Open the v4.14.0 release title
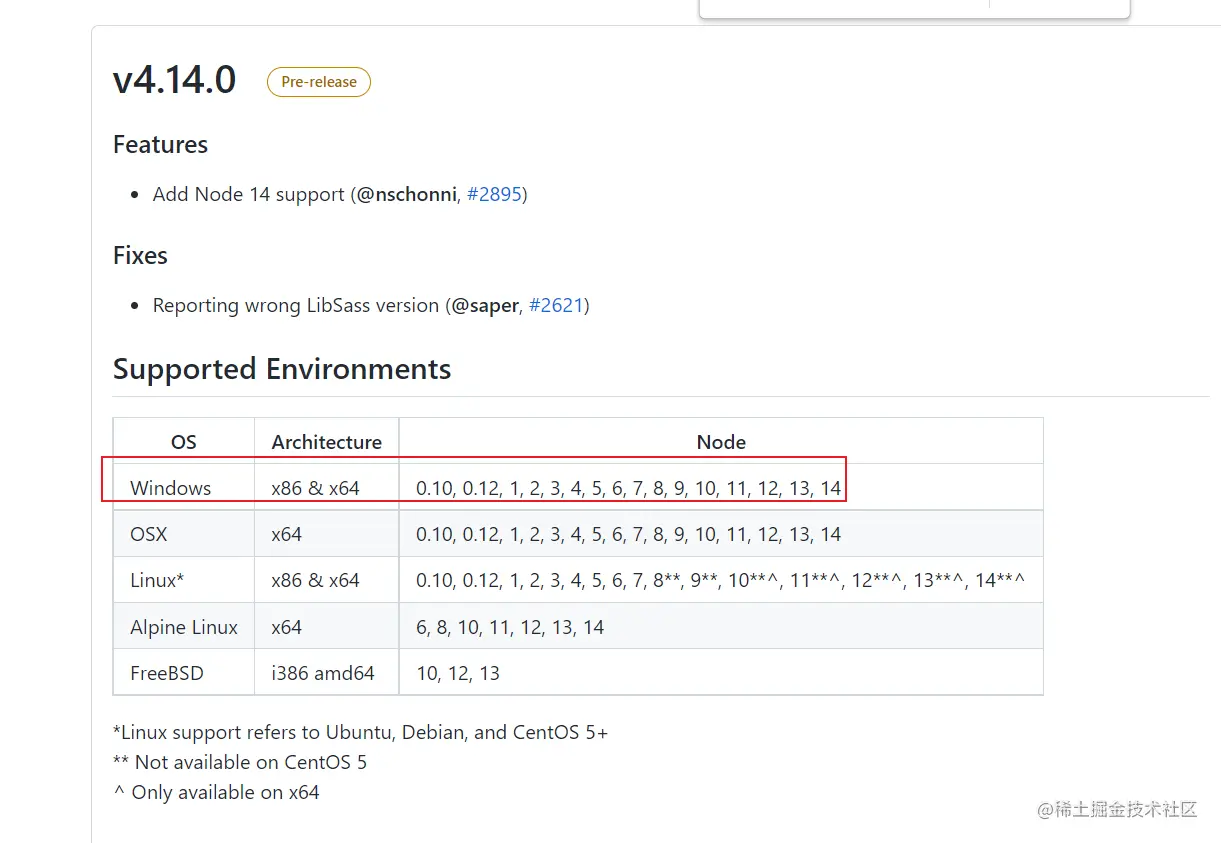 click(x=174, y=80)
